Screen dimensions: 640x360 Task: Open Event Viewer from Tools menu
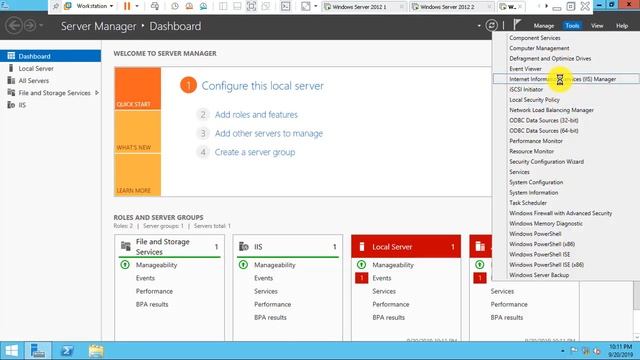tap(525, 69)
